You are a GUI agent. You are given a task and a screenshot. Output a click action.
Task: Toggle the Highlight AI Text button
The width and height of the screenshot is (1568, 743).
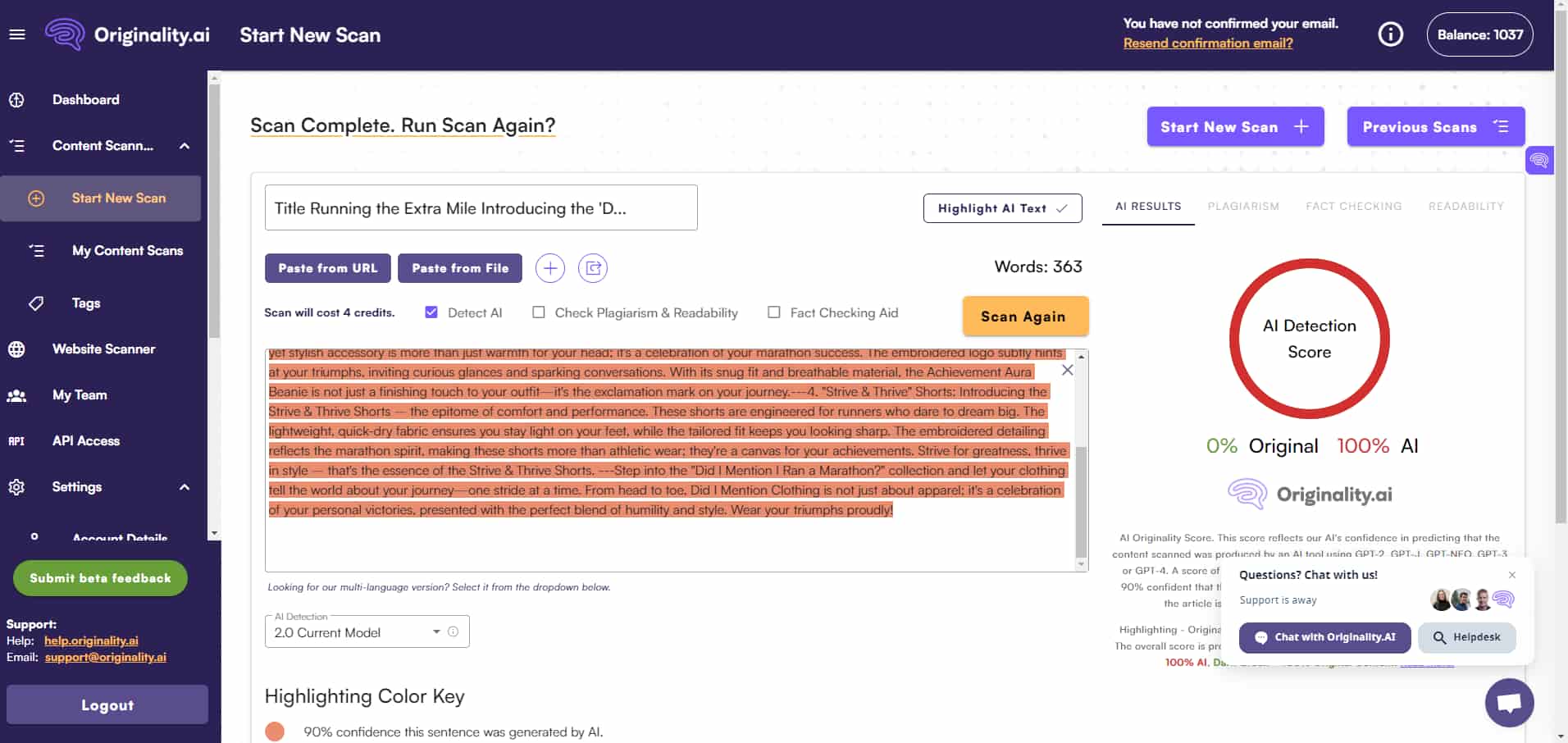[x=1002, y=208]
